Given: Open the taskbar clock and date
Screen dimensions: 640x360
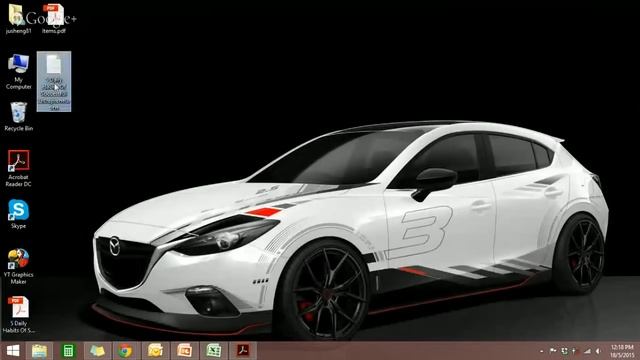Looking at the screenshot, I should 622,351.
